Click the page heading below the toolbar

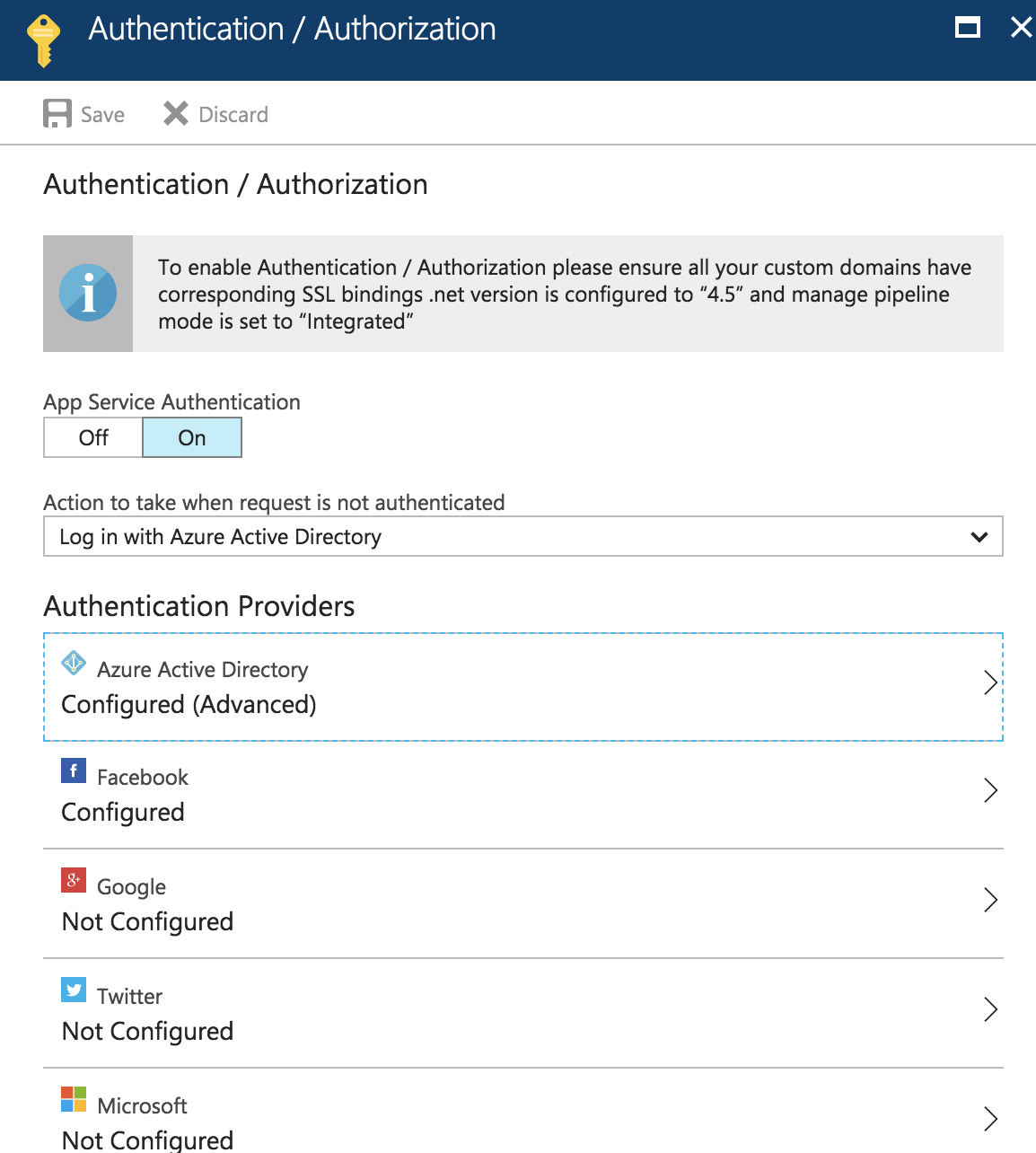tap(236, 184)
